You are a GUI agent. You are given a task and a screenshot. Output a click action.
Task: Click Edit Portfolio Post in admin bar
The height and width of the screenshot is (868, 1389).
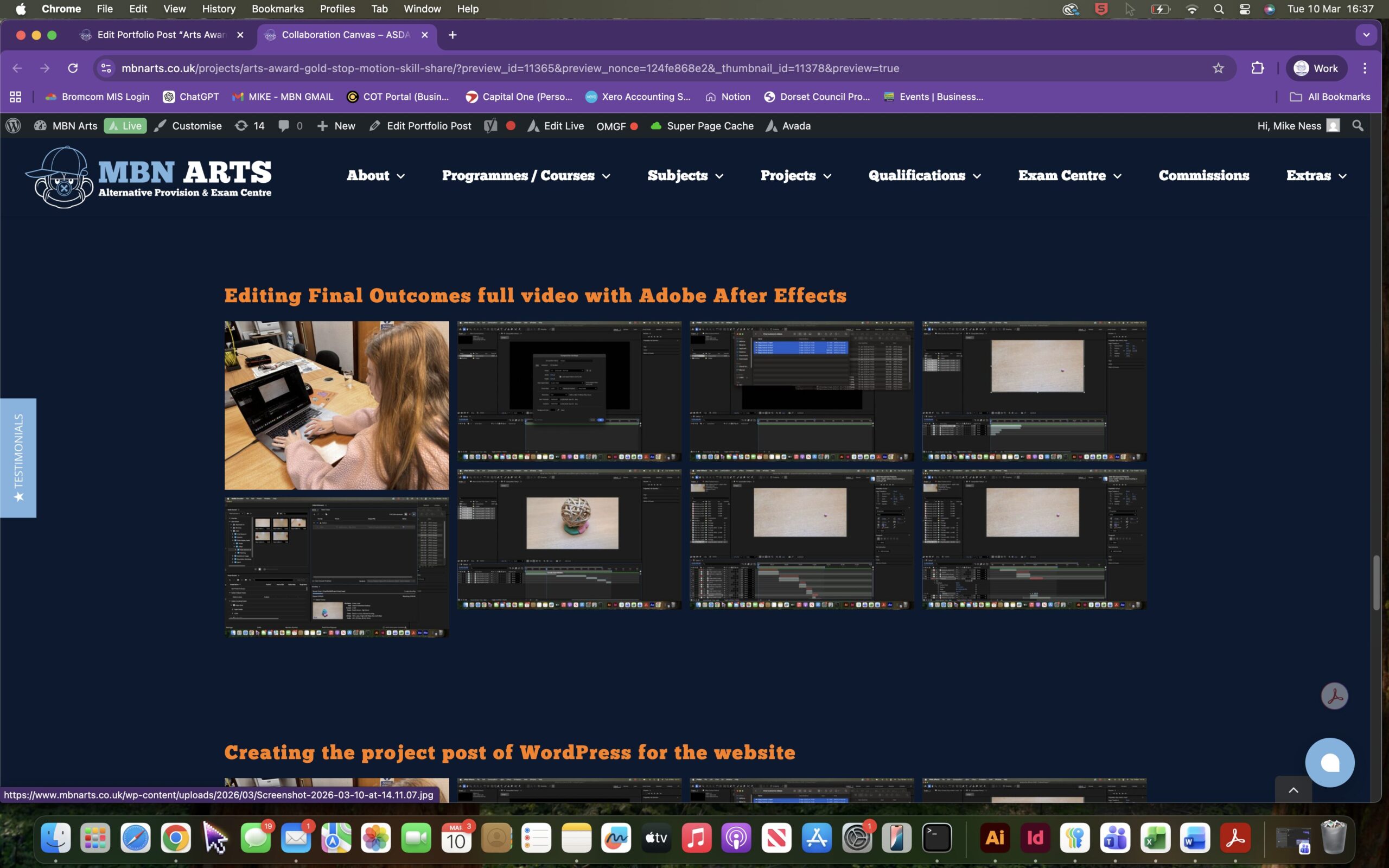tap(420, 126)
